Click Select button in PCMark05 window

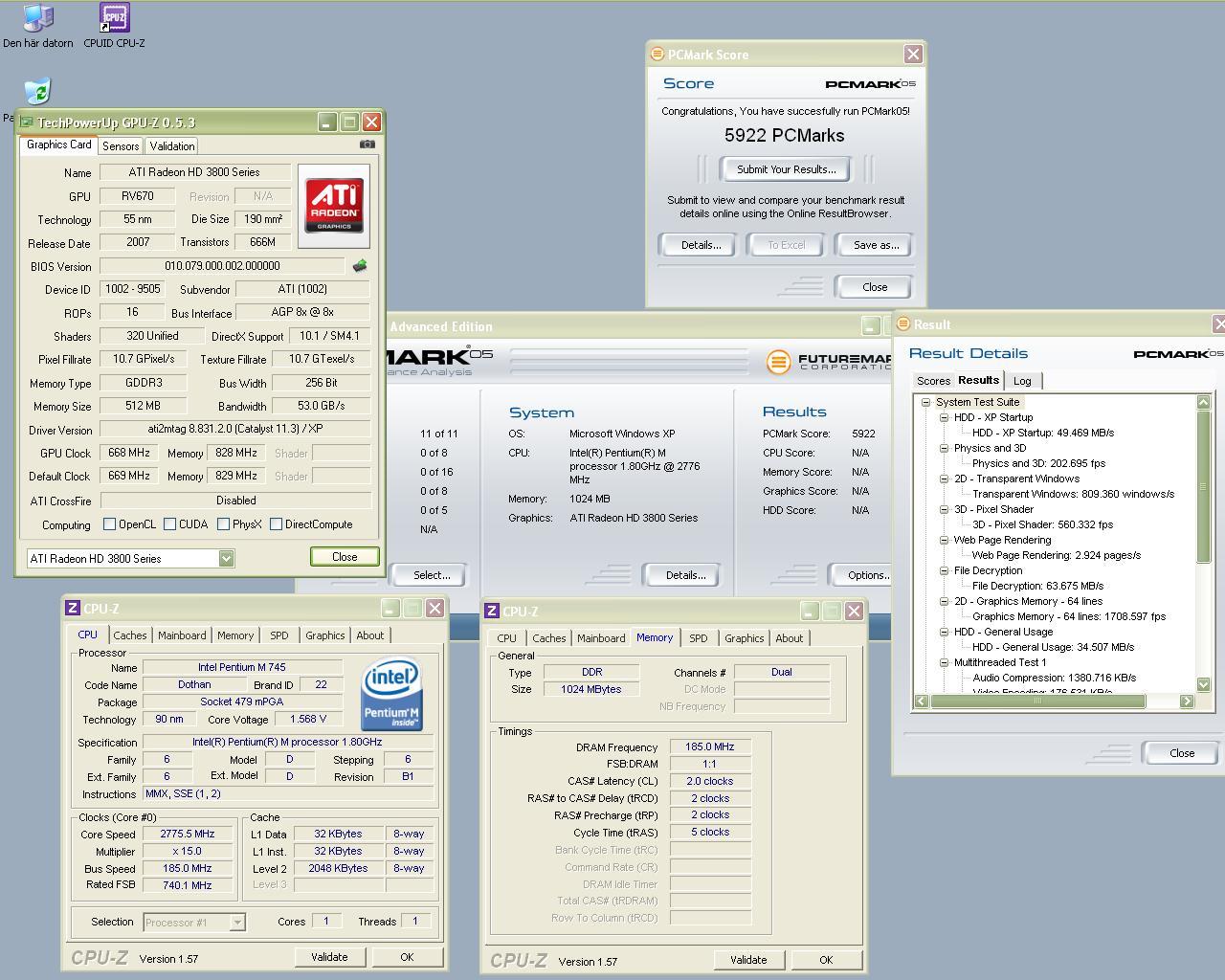[432, 575]
